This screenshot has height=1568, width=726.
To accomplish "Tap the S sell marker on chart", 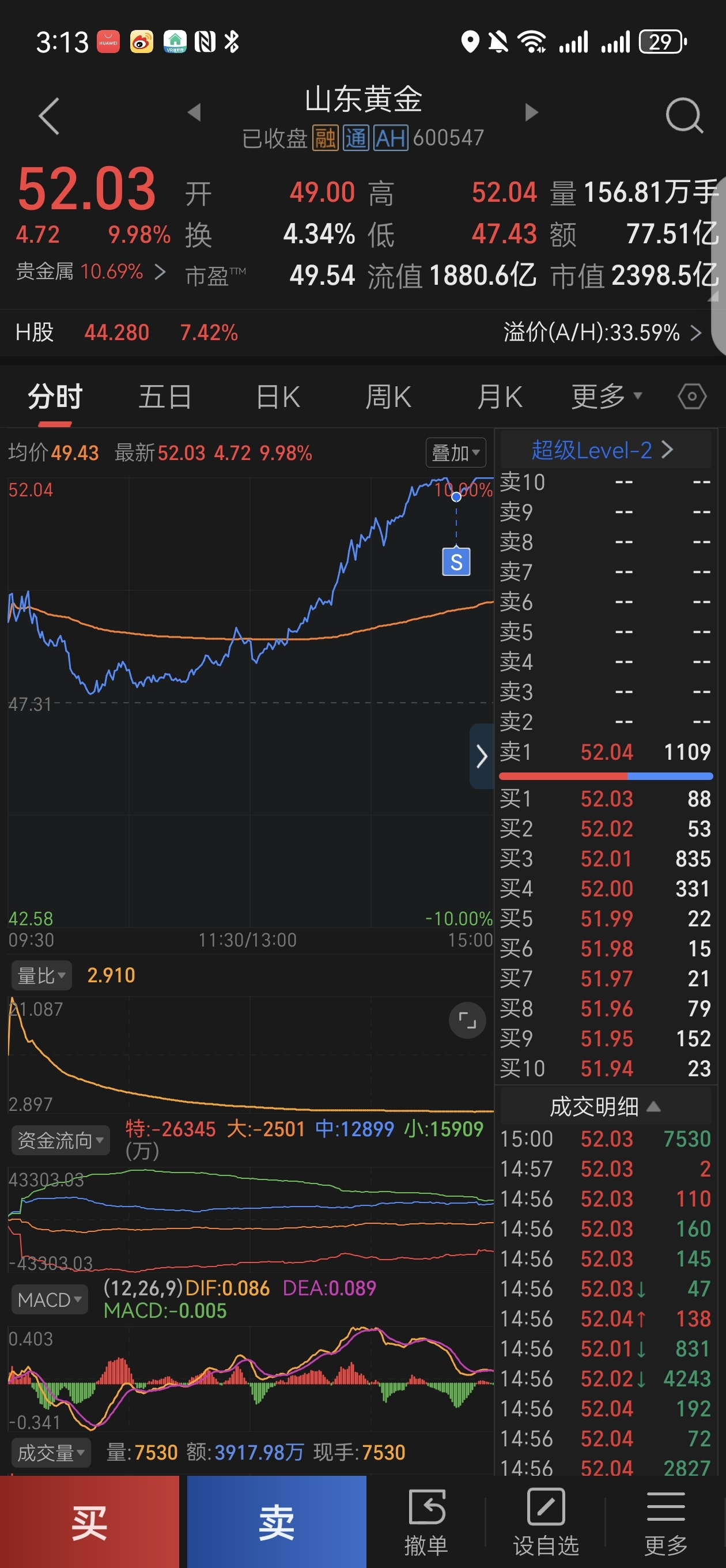I will point(456,561).
